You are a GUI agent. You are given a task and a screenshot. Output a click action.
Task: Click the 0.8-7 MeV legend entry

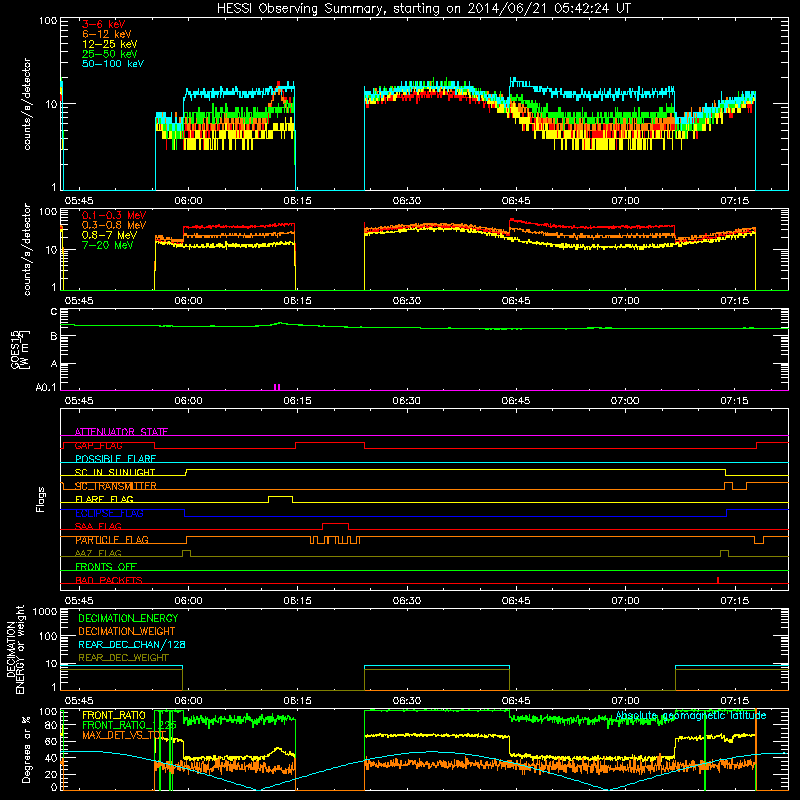point(109,235)
